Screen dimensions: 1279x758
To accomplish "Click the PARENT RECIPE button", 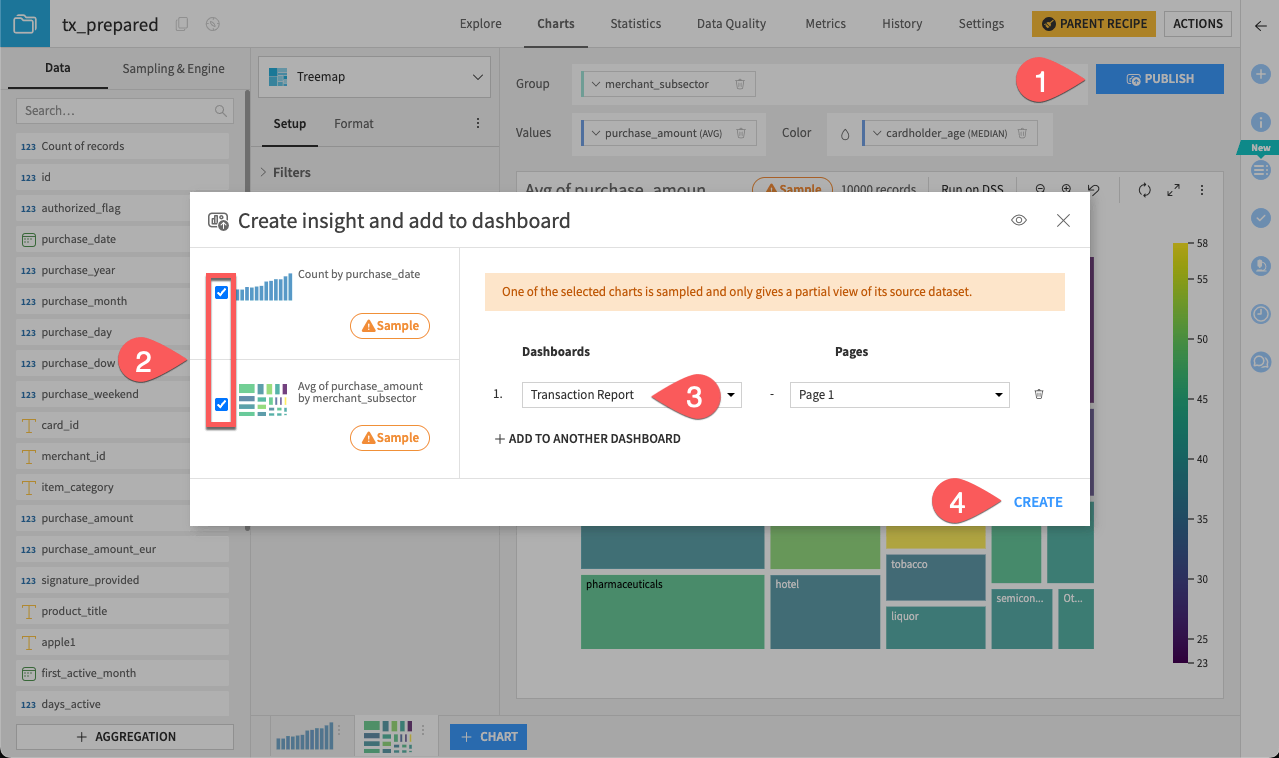I will coord(1094,24).
